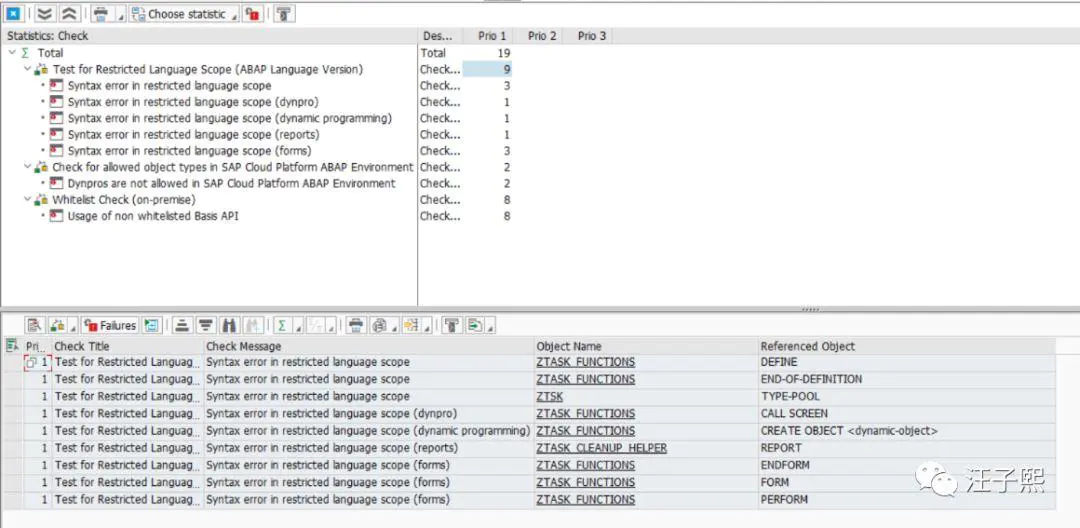Viewport: 1080px width, 528px height.
Task: Click the blue close-panel X icon in top toolbar
Action: pyautogui.click(x=13, y=13)
